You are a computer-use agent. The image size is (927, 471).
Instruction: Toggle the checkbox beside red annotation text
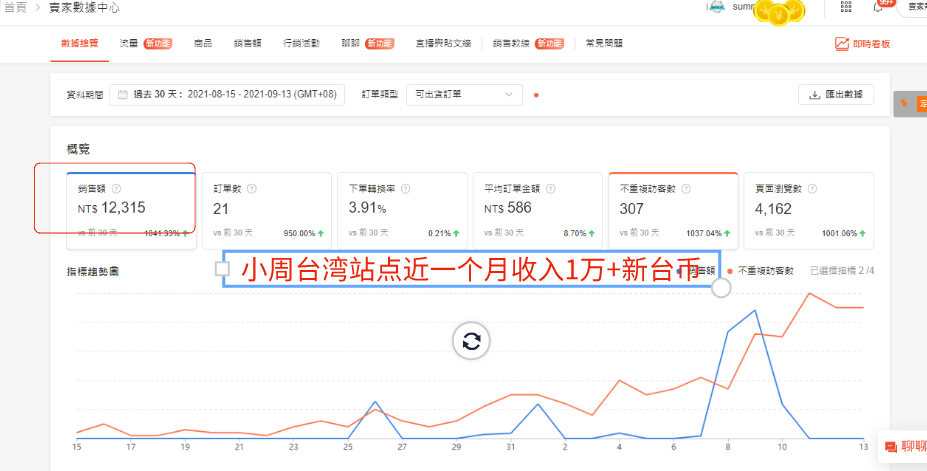pos(222,269)
